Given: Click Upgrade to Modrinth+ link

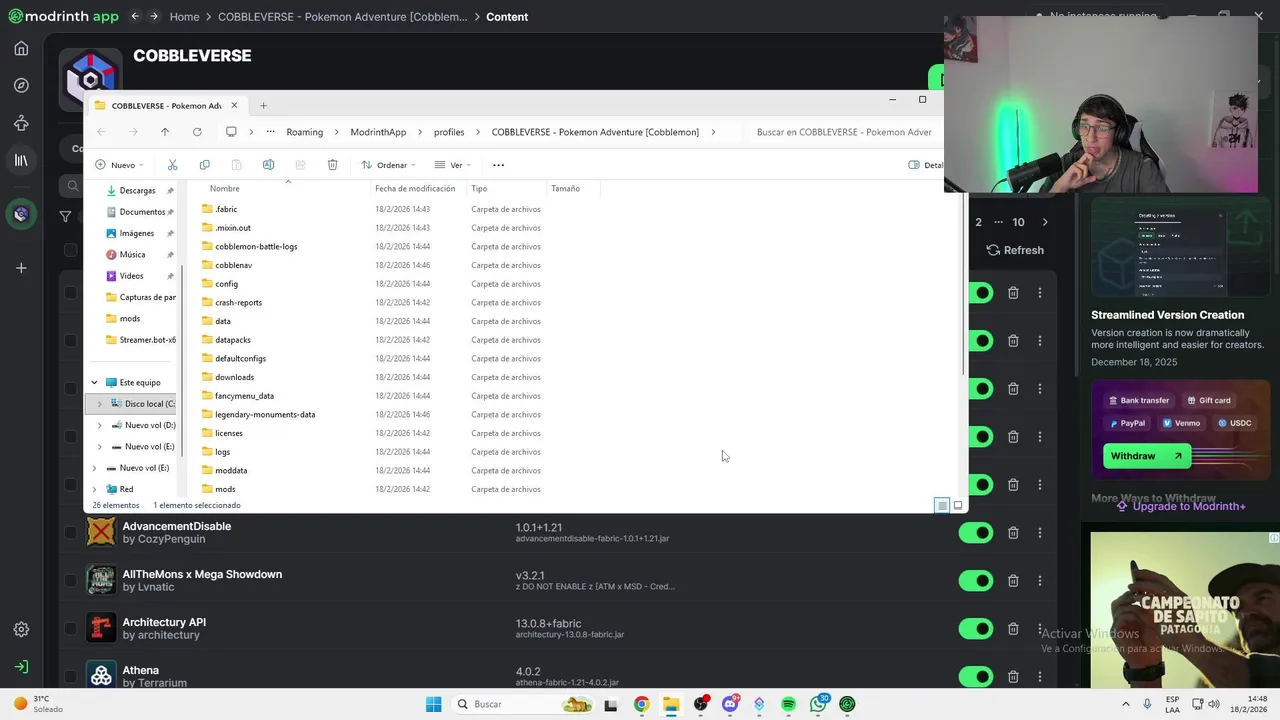Looking at the screenshot, I should point(1180,506).
